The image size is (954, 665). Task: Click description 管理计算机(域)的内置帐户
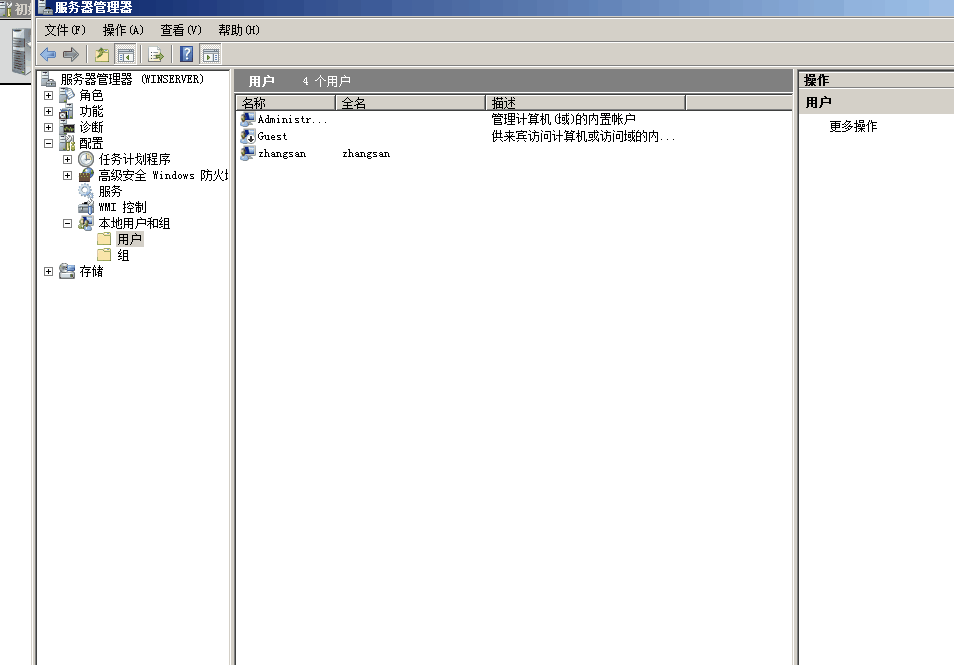point(563,119)
